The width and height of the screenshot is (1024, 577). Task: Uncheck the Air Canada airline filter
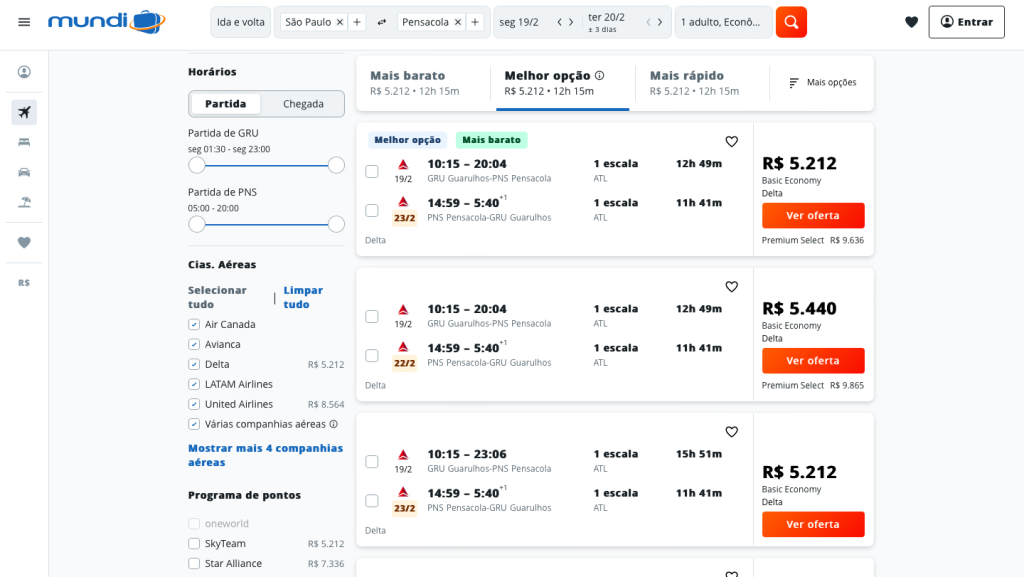tap(194, 325)
